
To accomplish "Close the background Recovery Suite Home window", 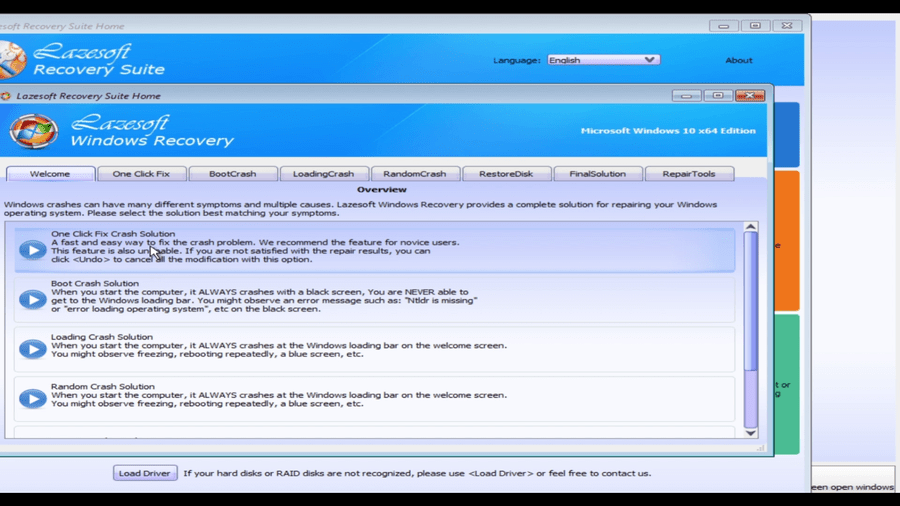I will [x=787, y=26].
